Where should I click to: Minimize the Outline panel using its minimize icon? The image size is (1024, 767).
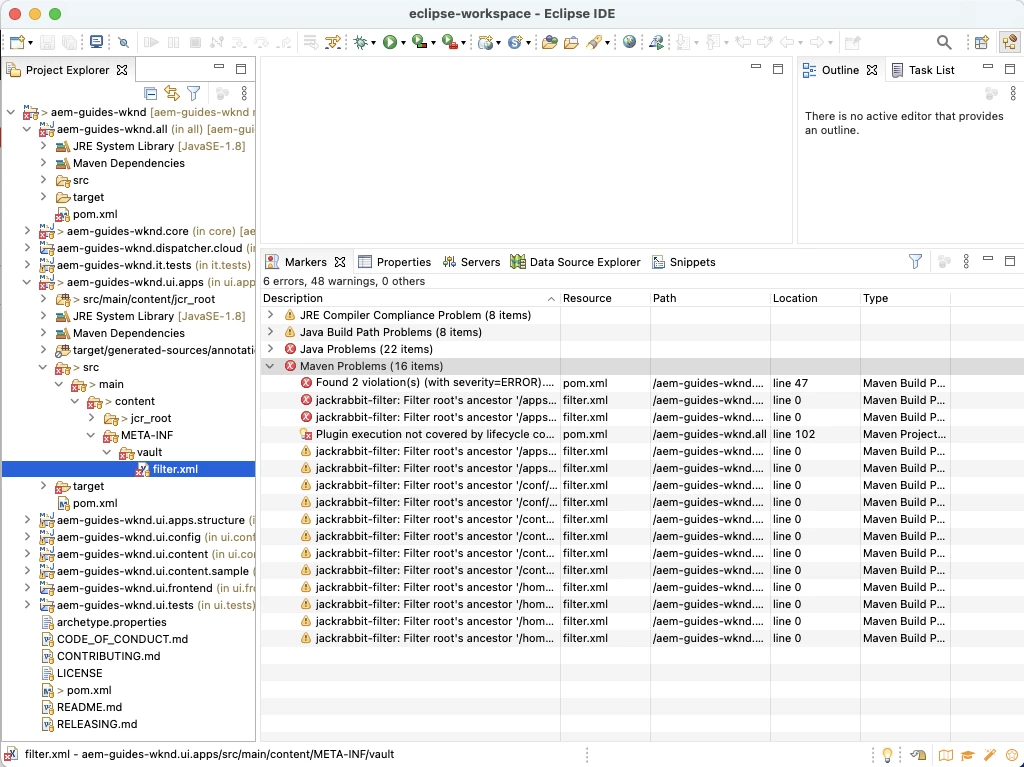987,67
